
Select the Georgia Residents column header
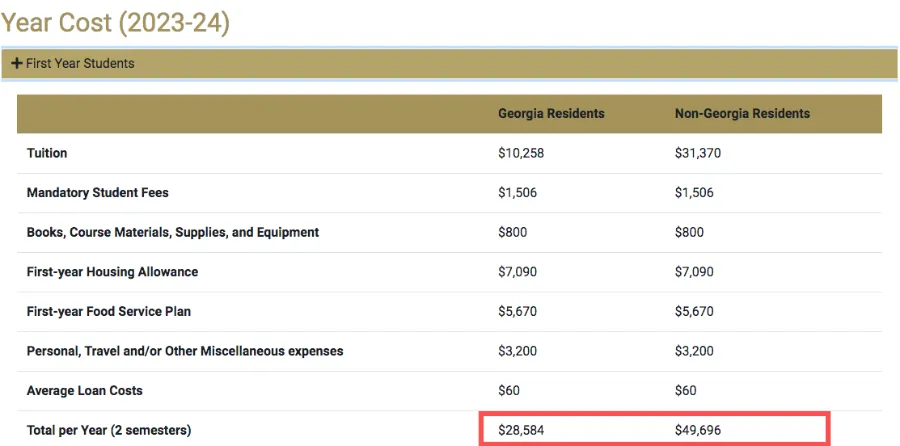tap(551, 114)
